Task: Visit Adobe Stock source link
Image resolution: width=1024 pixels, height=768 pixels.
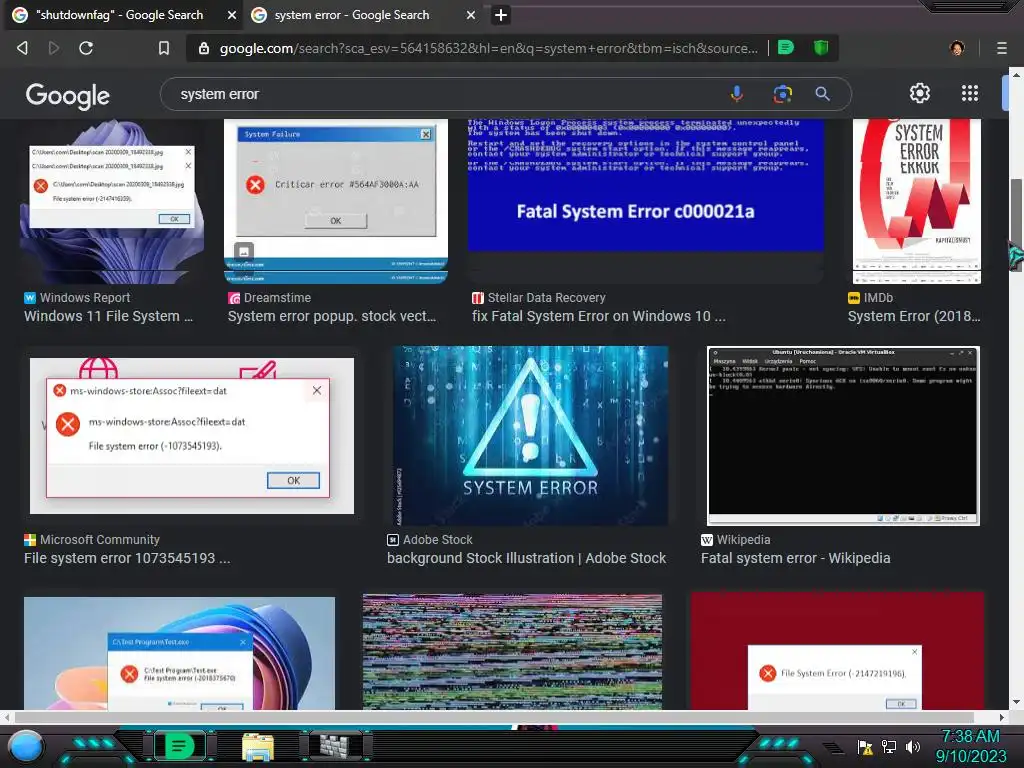Action: (437, 539)
